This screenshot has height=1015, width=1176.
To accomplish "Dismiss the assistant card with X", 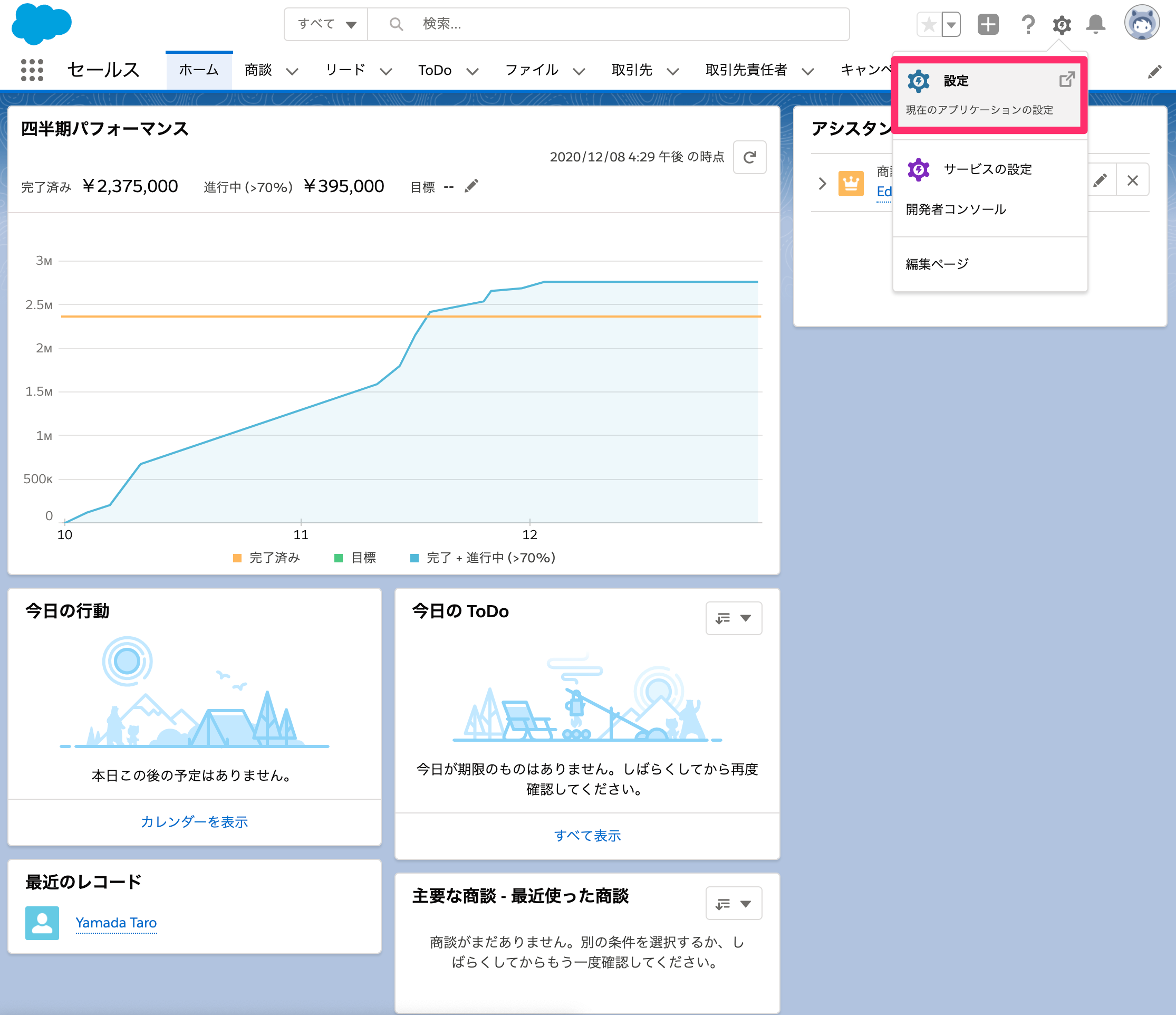I will [x=1132, y=180].
